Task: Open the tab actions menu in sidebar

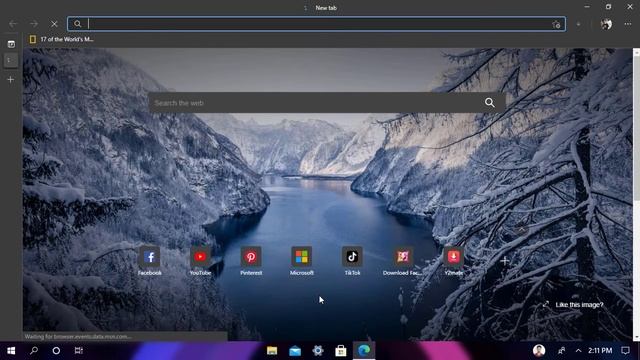Action: (11, 44)
